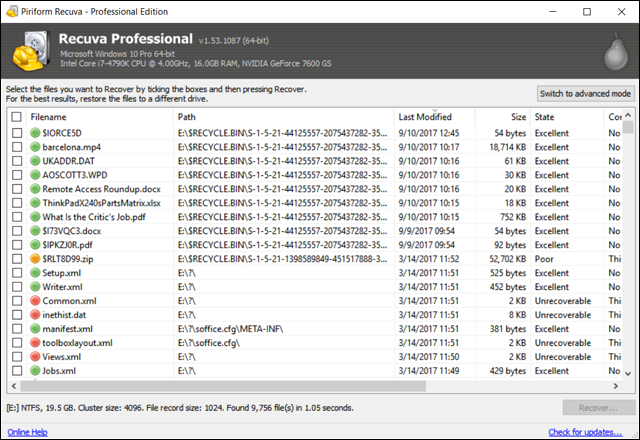Image resolution: width=640 pixels, height=440 pixels.
Task: Click the orange status dot beside $RLT8D99.zip
Action: (x=35, y=259)
